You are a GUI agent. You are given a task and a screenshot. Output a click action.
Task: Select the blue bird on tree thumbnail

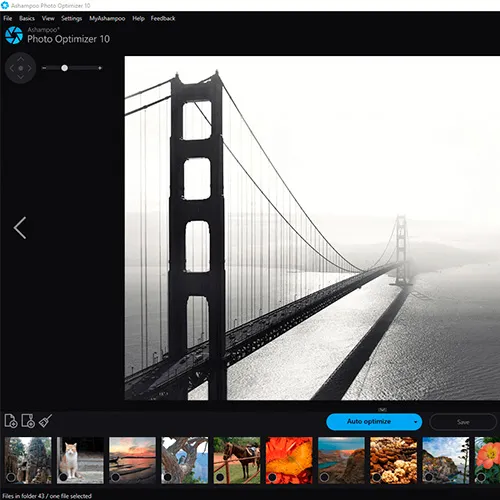pos(185,460)
